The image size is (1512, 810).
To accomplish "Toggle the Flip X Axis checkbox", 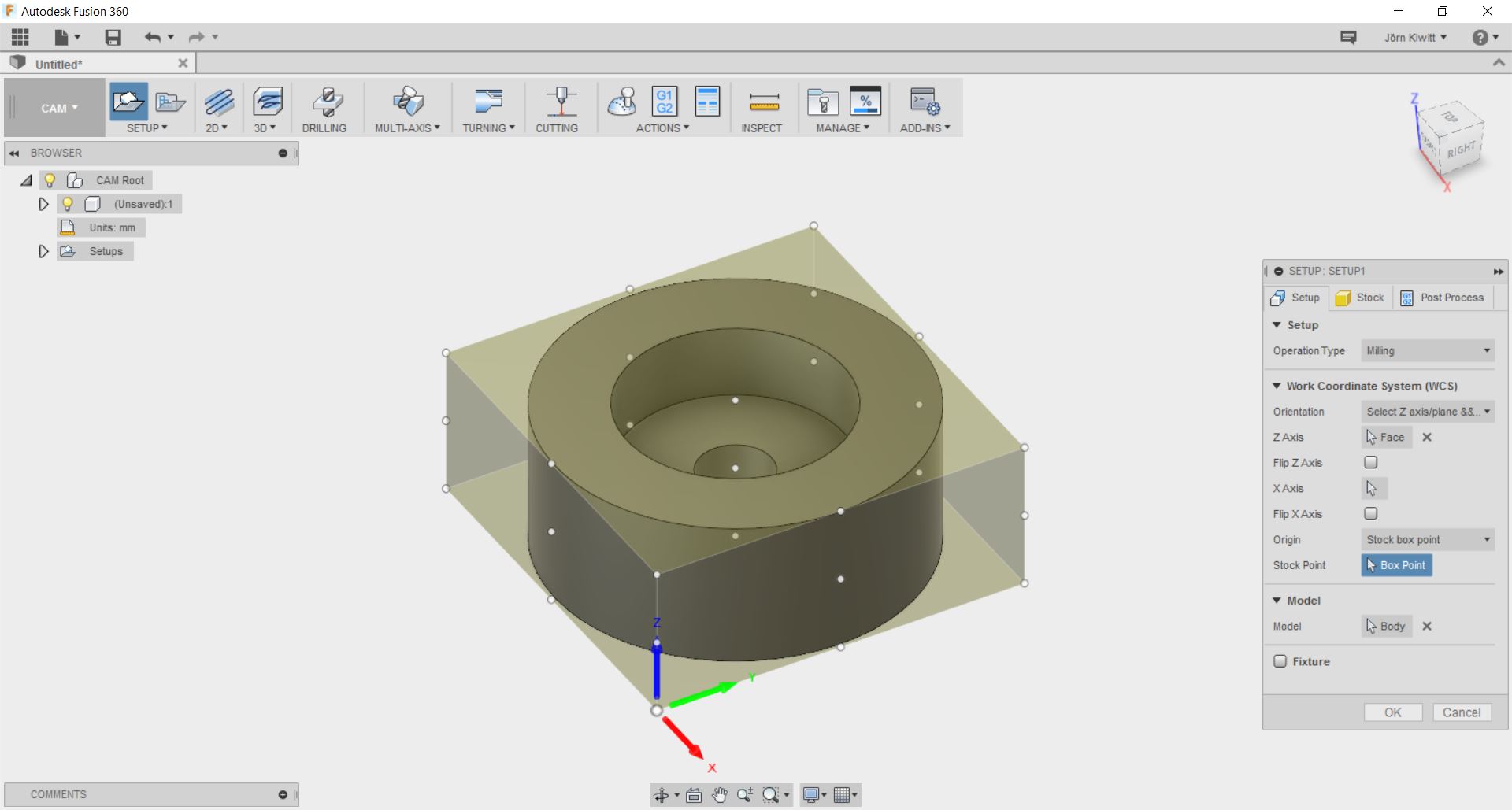I will [x=1371, y=513].
